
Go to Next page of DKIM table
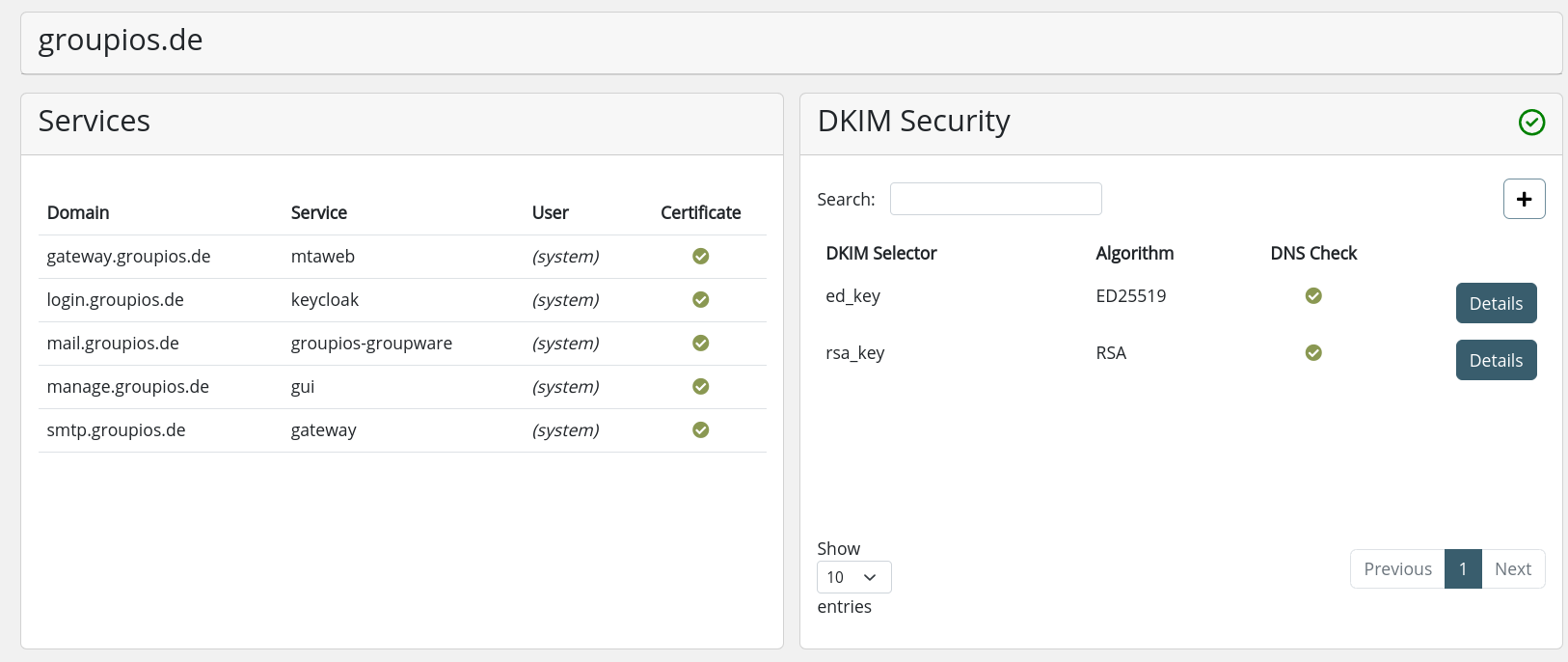coord(1513,568)
